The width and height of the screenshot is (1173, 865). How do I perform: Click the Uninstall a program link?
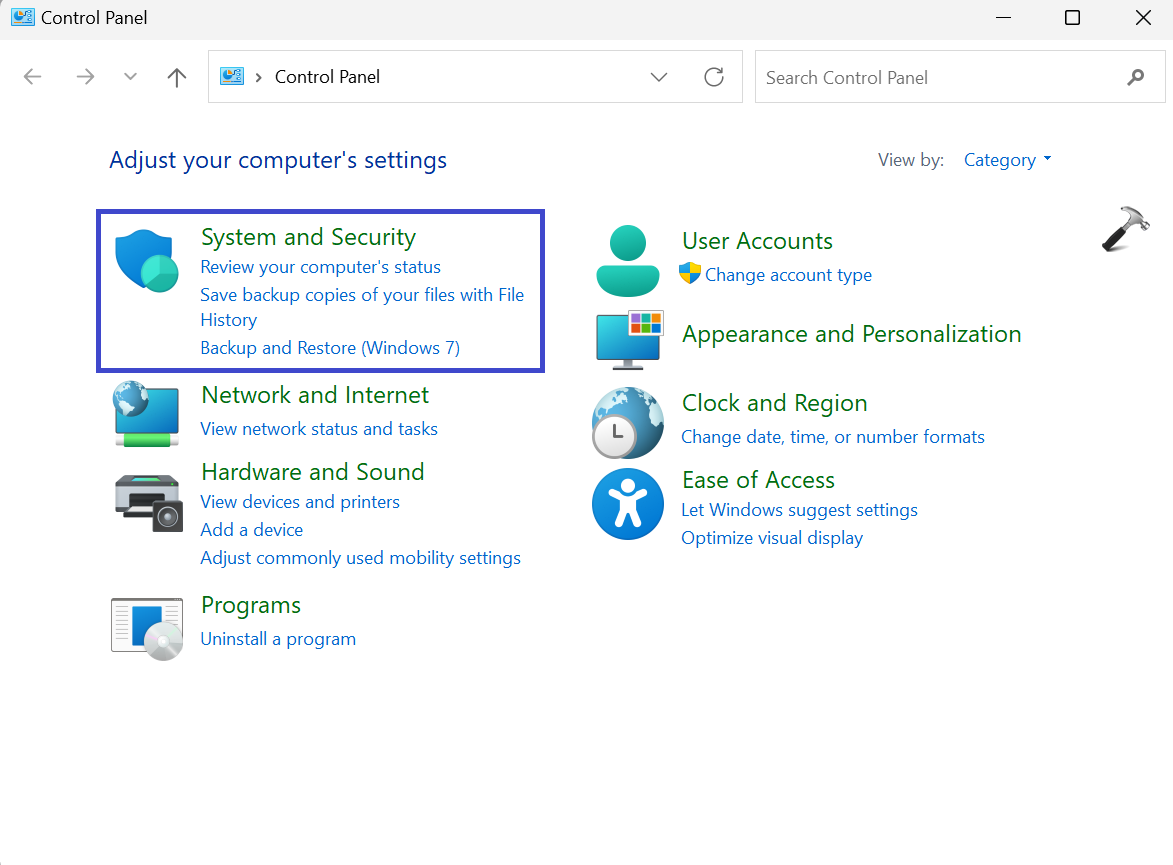tap(278, 639)
